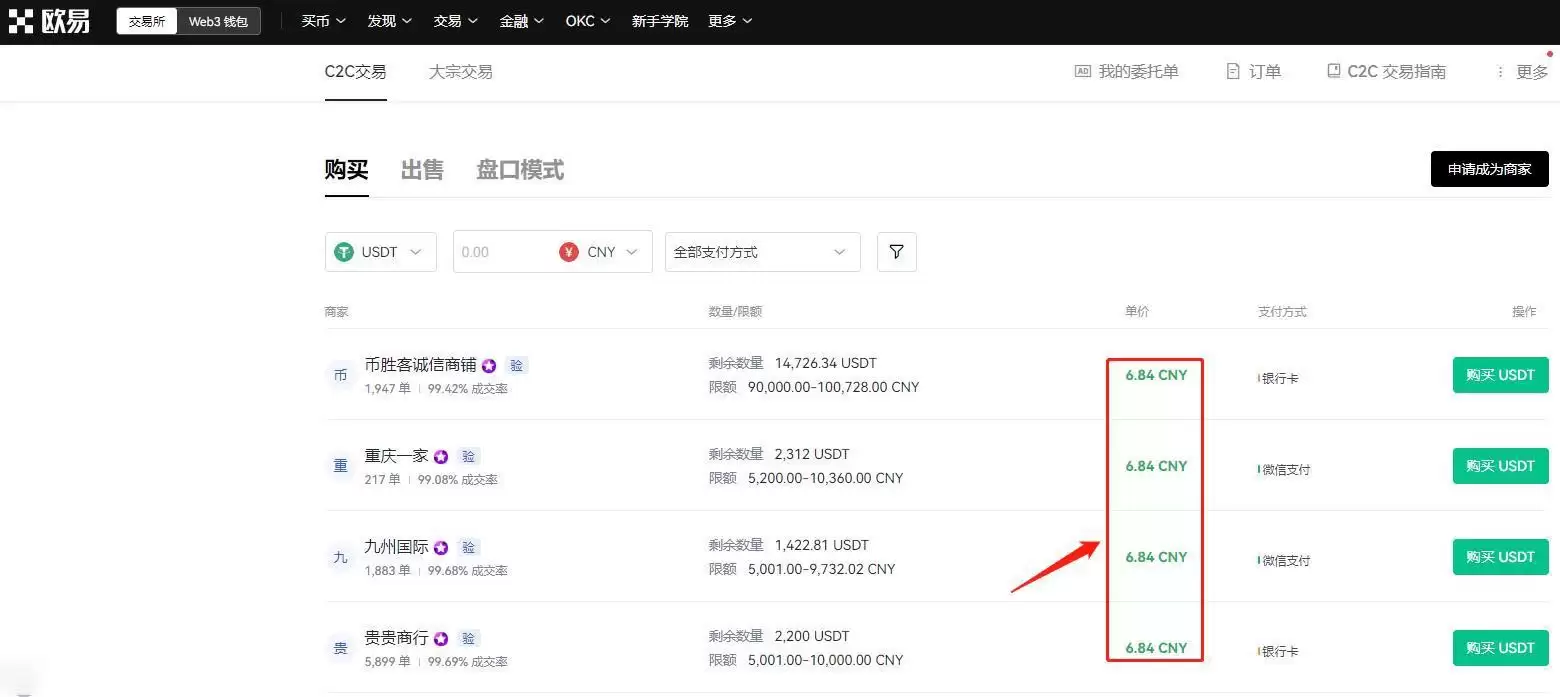This screenshot has height=697, width=1560.
Task: Open the C2C 交易指南 guide icon
Action: [1333, 71]
